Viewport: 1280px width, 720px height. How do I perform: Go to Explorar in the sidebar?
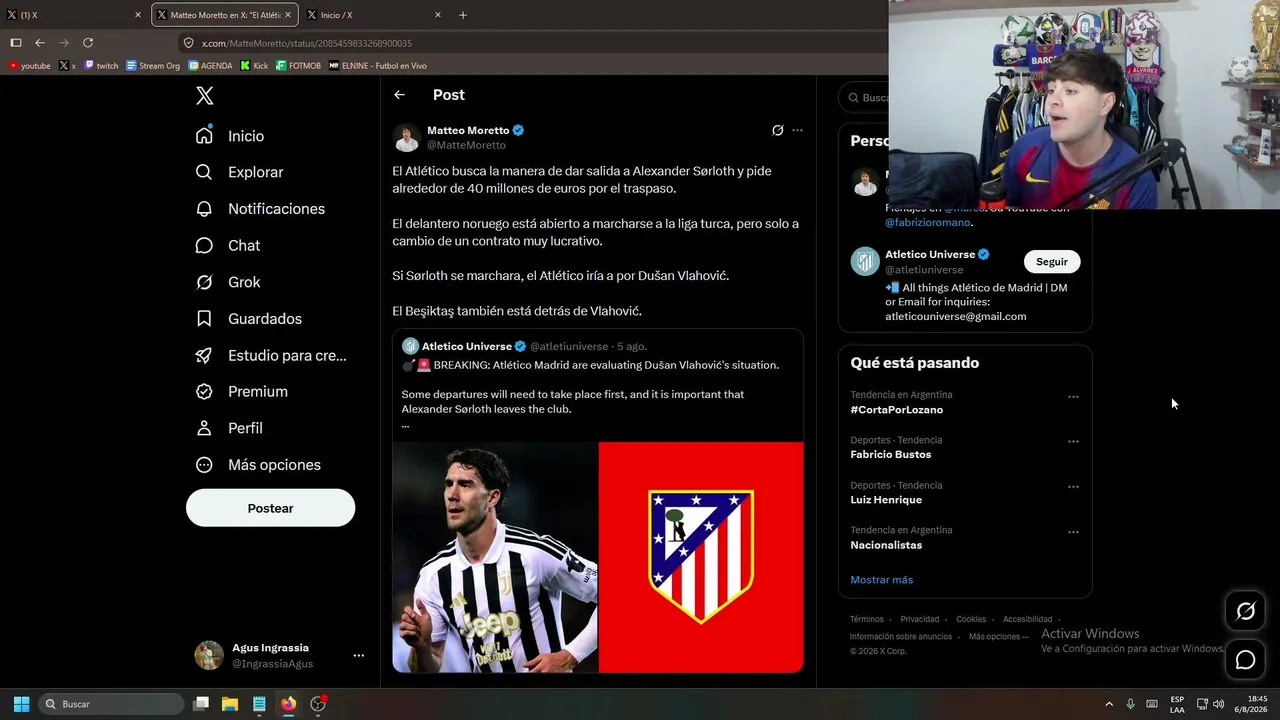(x=239, y=172)
